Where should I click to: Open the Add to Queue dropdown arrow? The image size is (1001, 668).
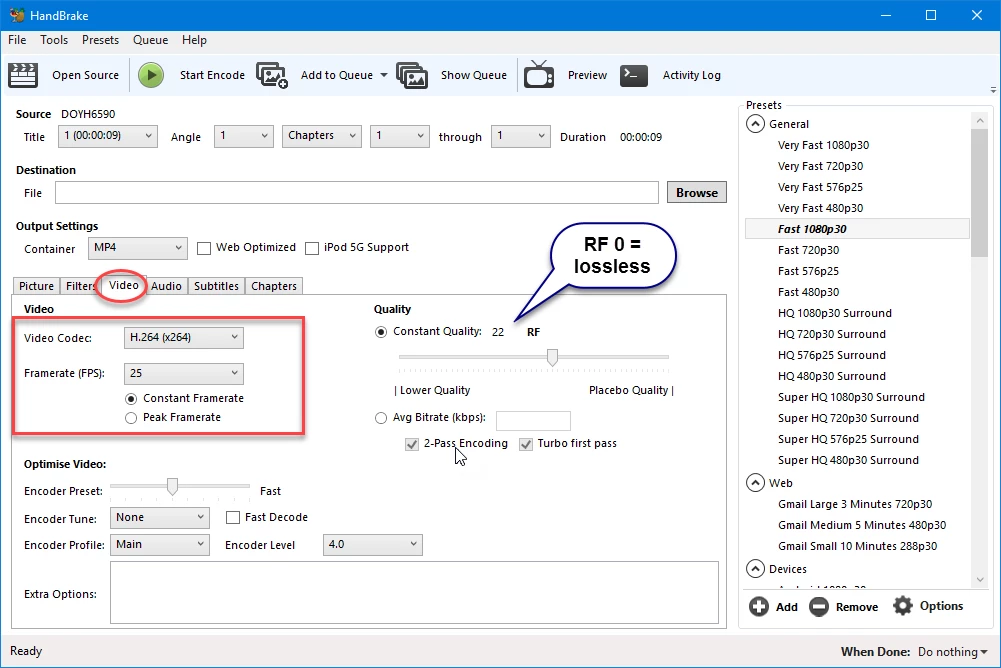(384, 75)
